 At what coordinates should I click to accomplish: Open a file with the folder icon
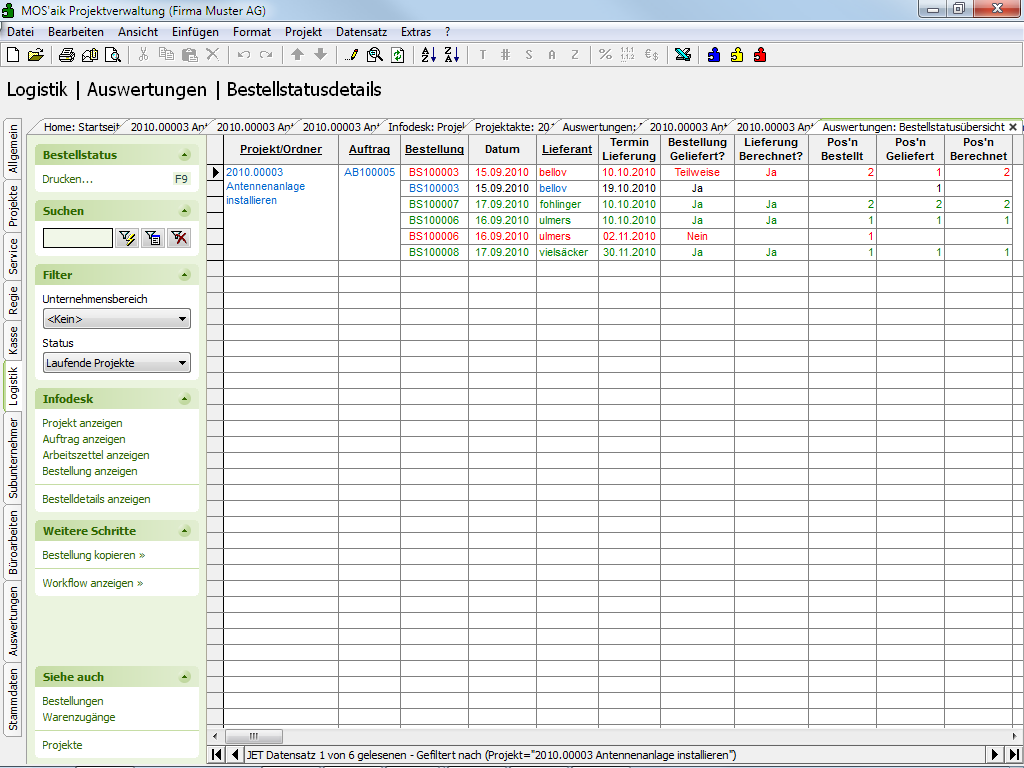[x=36, y=56]
